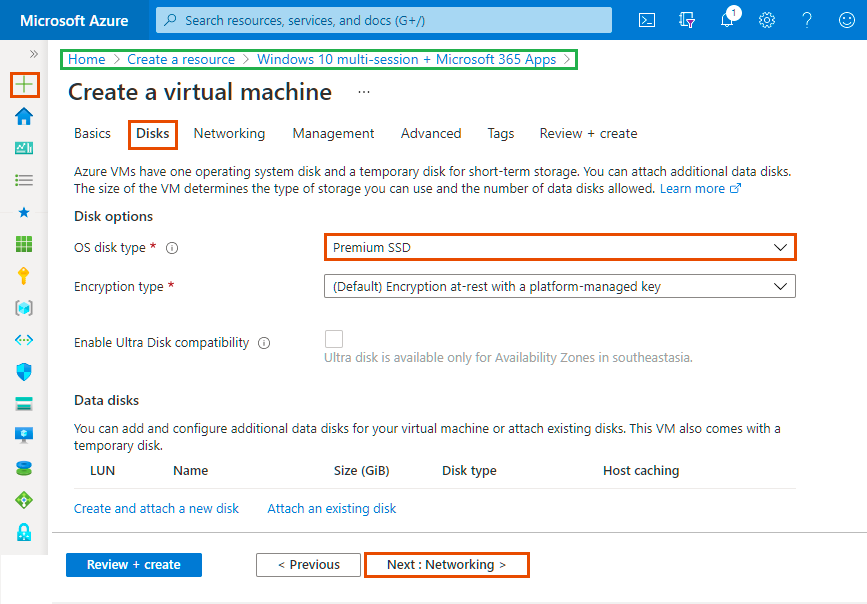Open the Encryption type dropdown

click(560, 287)
